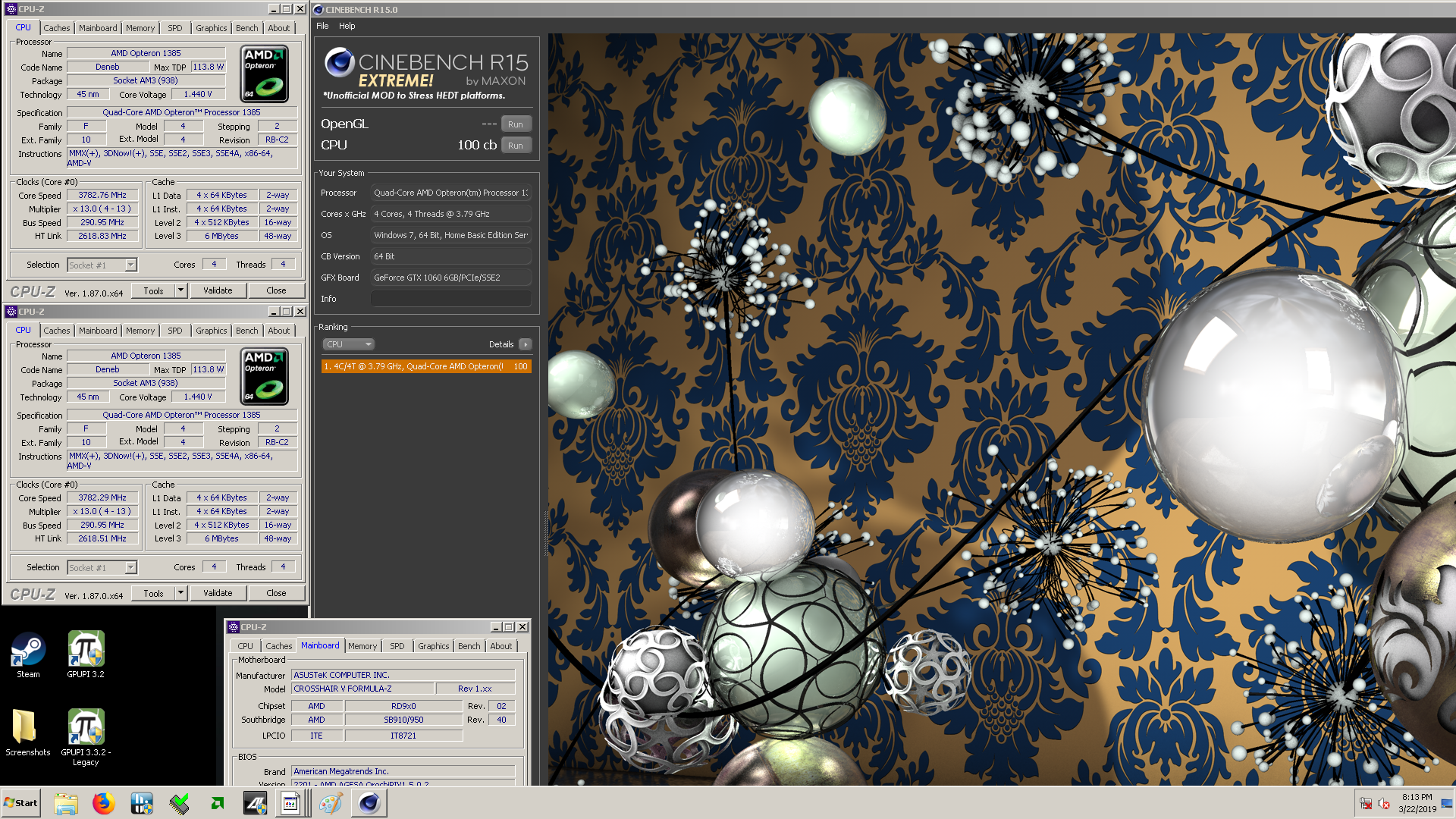Open Tools dropdown arrow in top CPU-Z
The width and height of the screenshot is (1456, 819).
[x=180, y=291]
